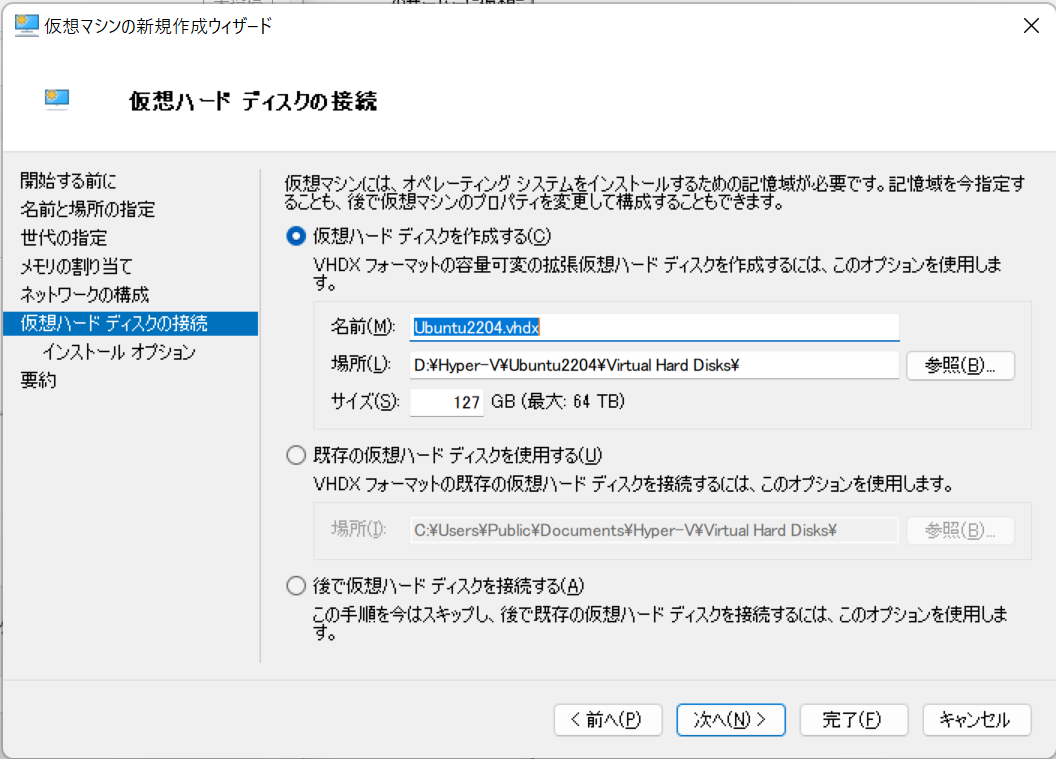Click the Hyper-V wizard icon in title bar
Viewport: 1056px width, 759px height.
click(24, 25)
